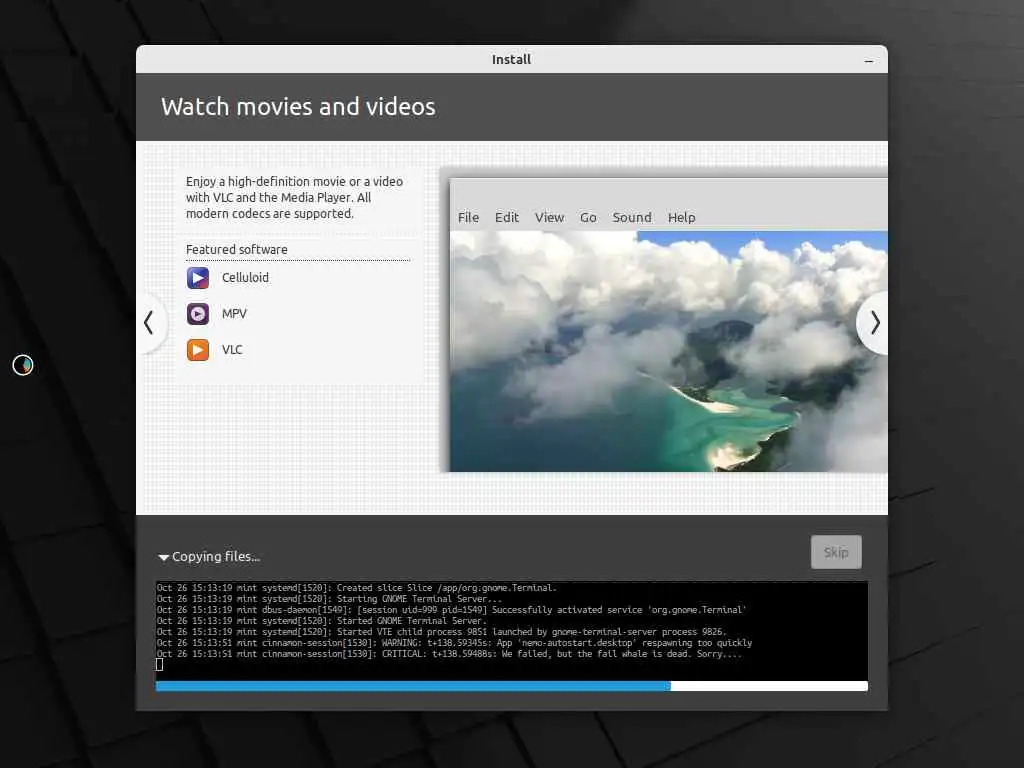Collapse the Copying files details expander

click(x=163, y=557)
